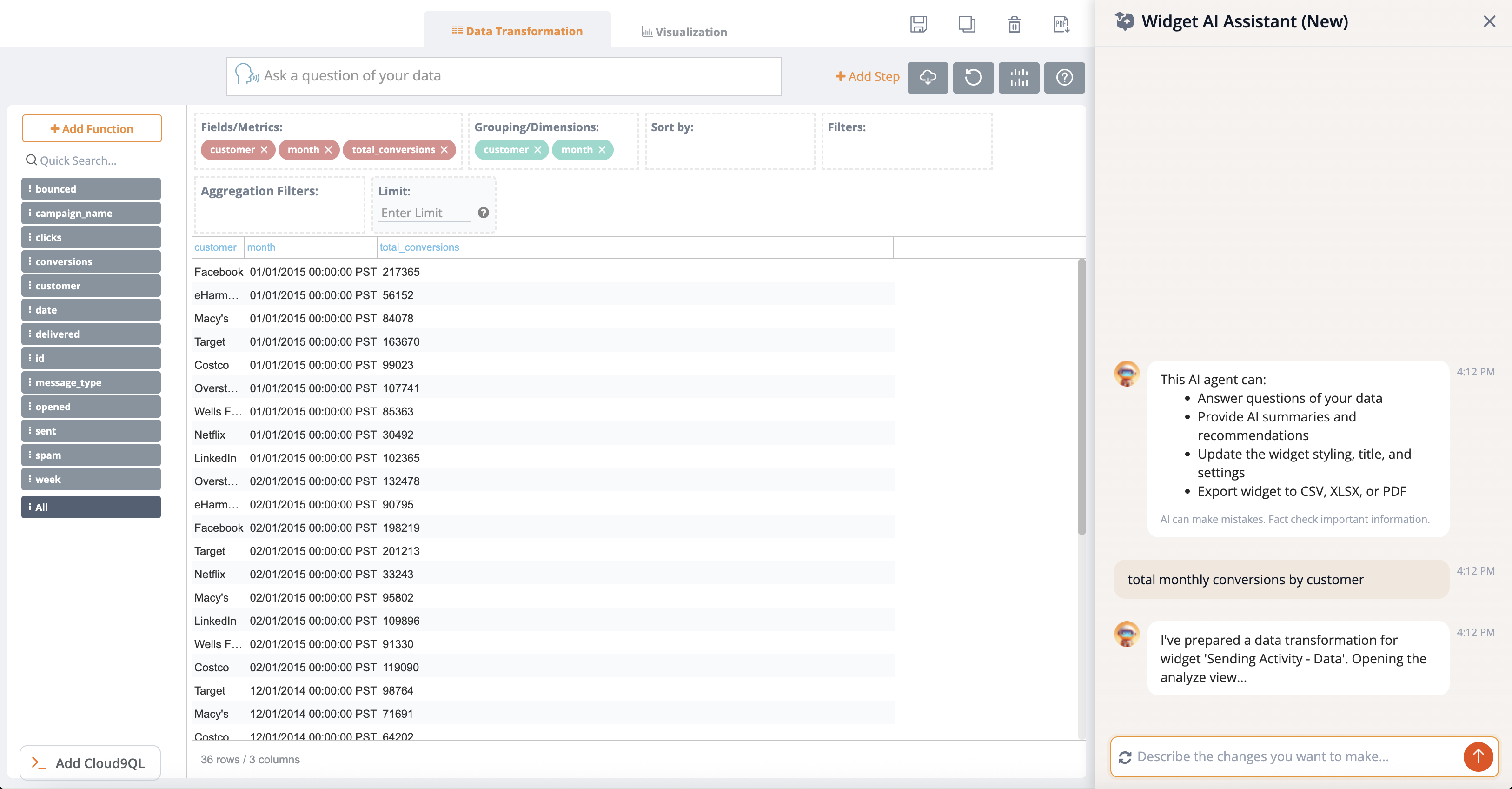Click the Limit help tooltip icon

click(483, 213)
